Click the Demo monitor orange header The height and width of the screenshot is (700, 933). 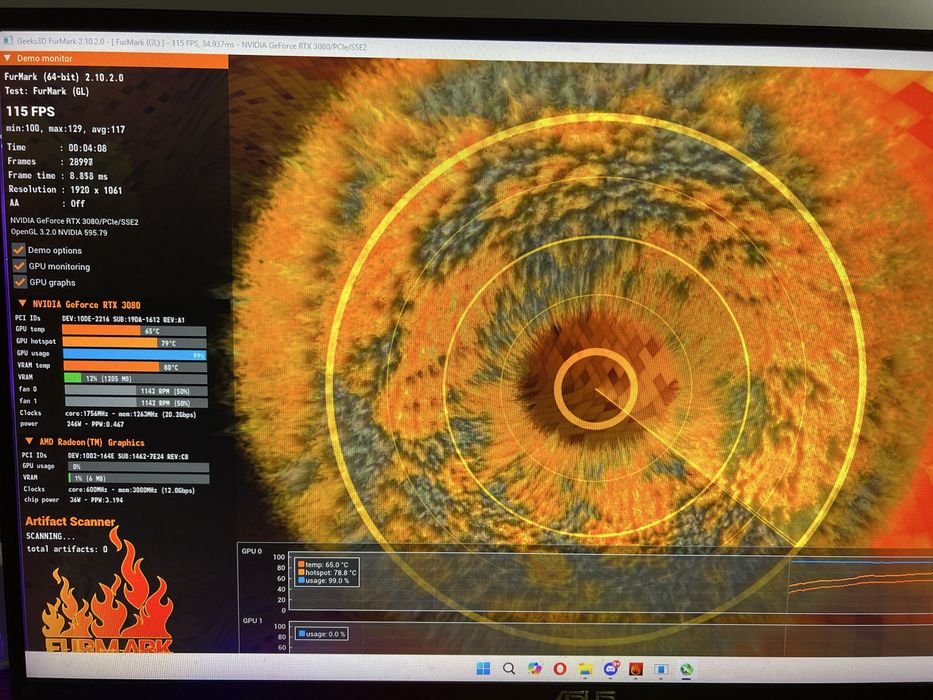tap(114, 59)
